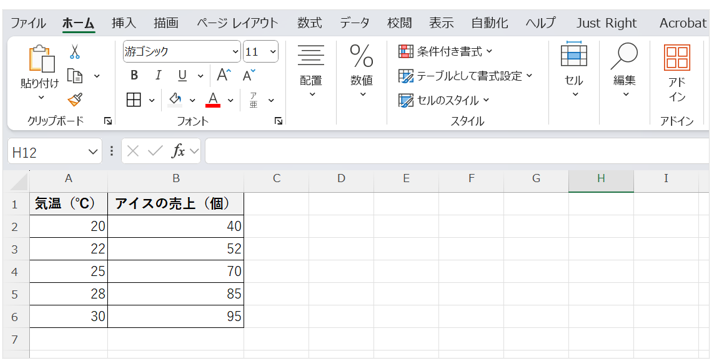Apply fill color with the paint bucket
Viewport: 716px width, 363px height.
click(175, 100)
